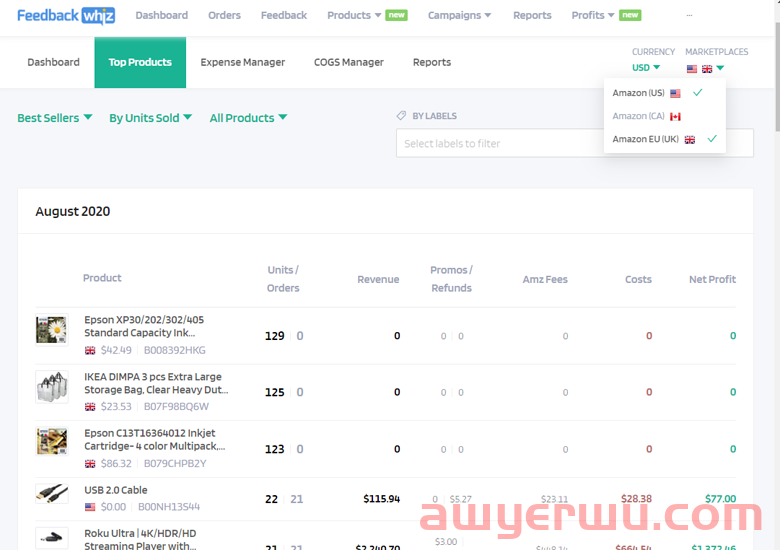Viewport: 780px width, 550px height.
Task: Click the Orders link in top navigation
Action: [224, 15]
